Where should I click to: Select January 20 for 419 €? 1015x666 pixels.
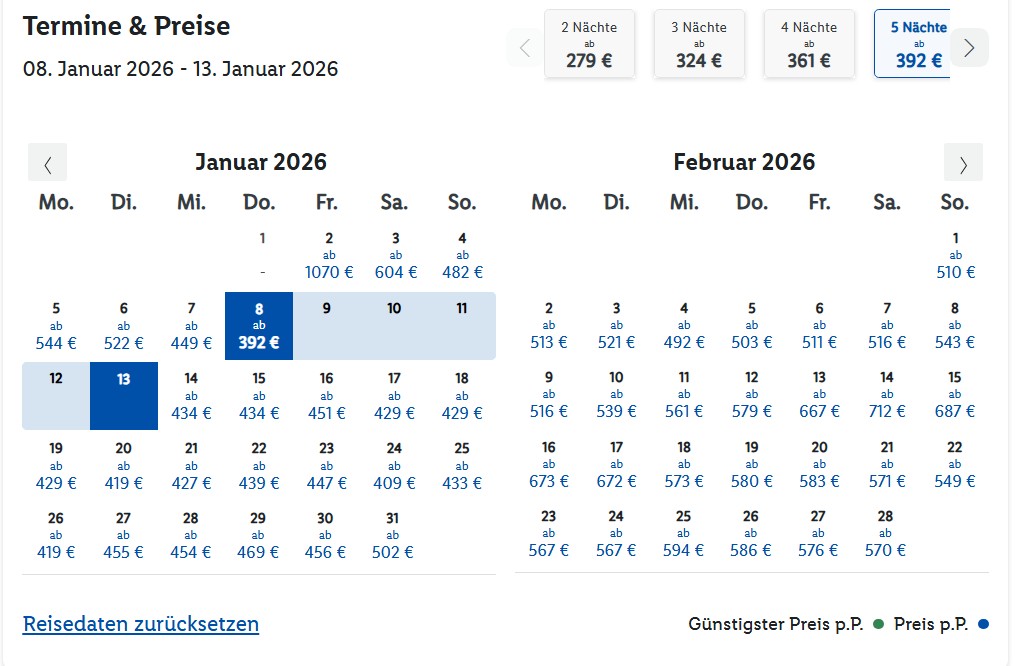pyautogui.click(x=124, y=466)
